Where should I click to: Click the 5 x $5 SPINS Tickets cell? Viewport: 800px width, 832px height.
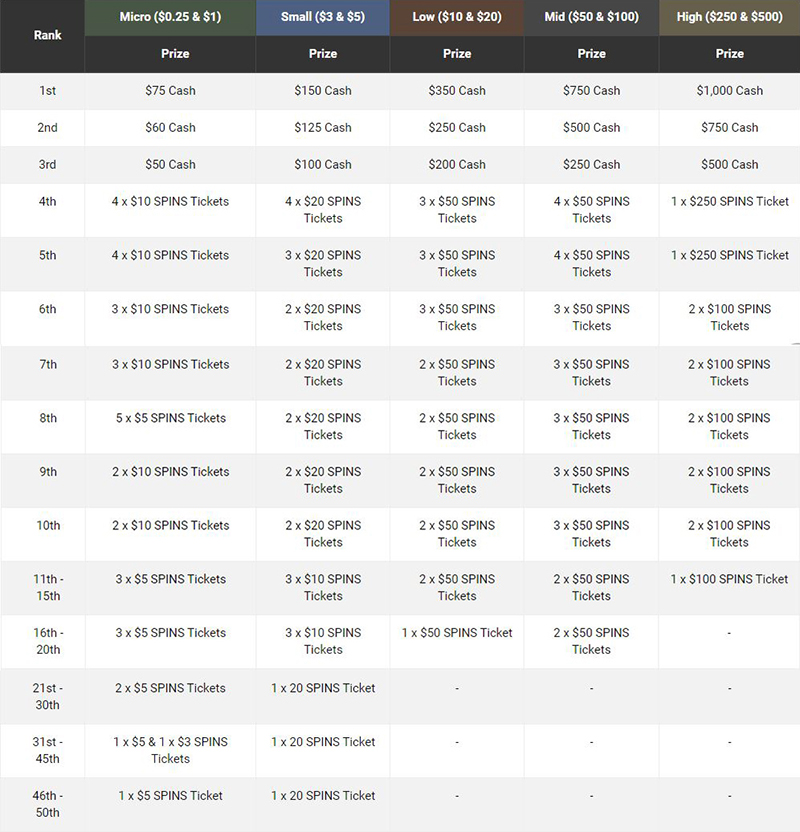170,418
